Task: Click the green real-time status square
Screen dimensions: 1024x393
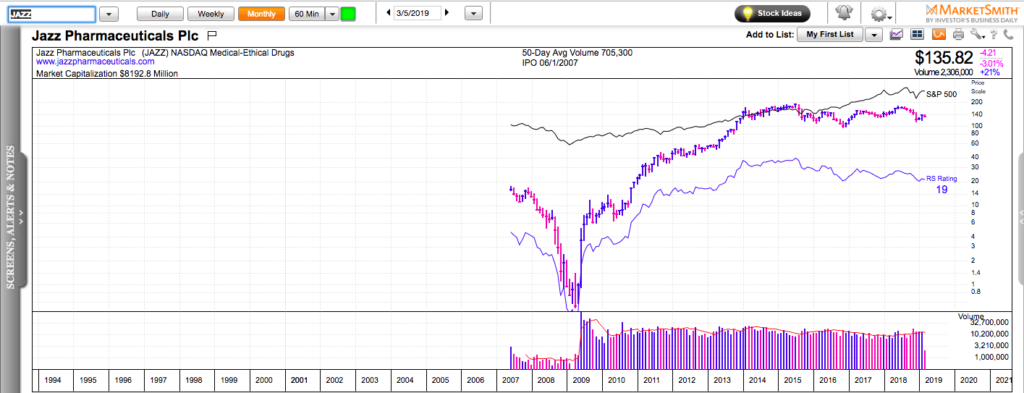Action: [x=348, y=14]
